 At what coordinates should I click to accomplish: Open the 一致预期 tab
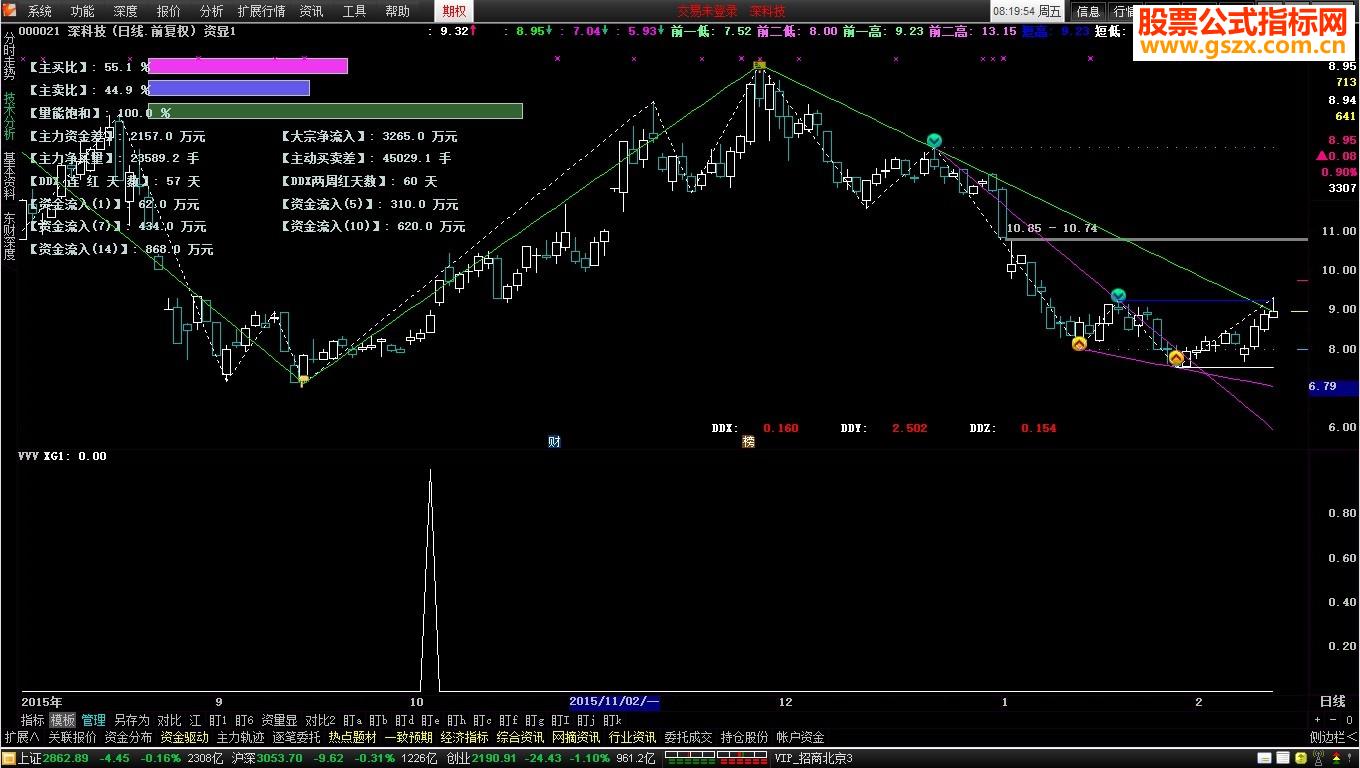click(408, 737)
